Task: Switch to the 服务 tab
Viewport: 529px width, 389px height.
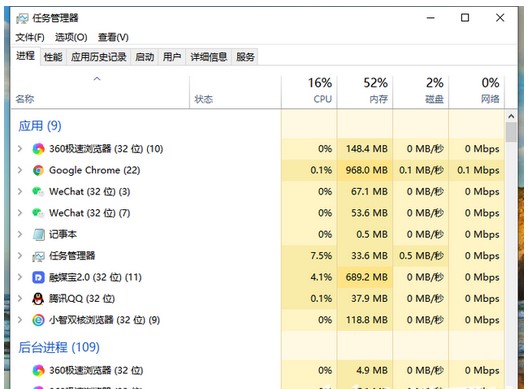Action: pos(245,57)
